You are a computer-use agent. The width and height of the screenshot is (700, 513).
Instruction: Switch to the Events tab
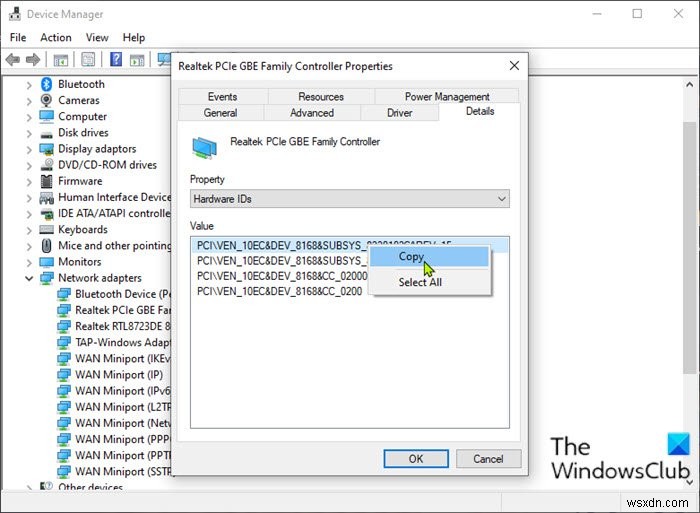coord(223,96)
